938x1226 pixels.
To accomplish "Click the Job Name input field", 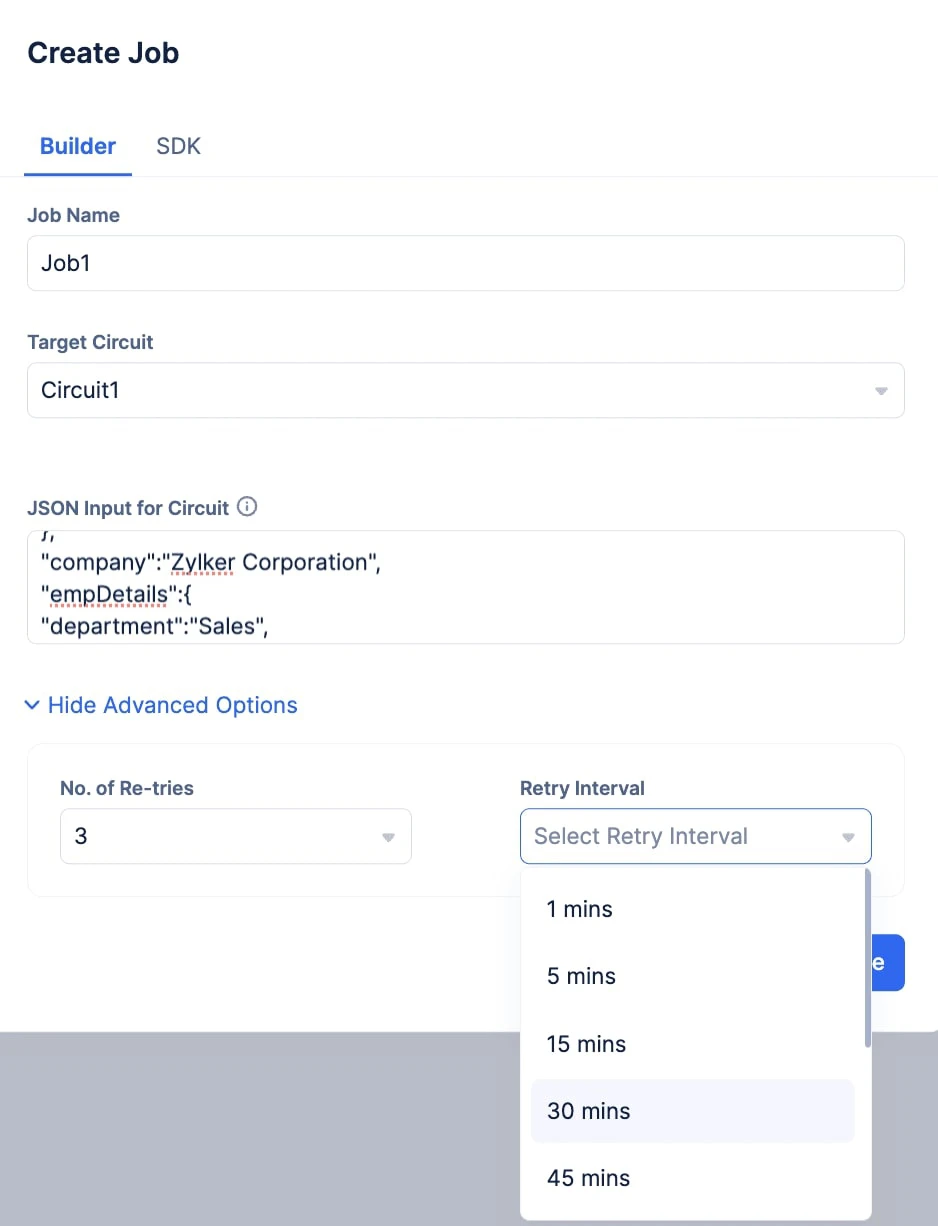I will point(466,263).
